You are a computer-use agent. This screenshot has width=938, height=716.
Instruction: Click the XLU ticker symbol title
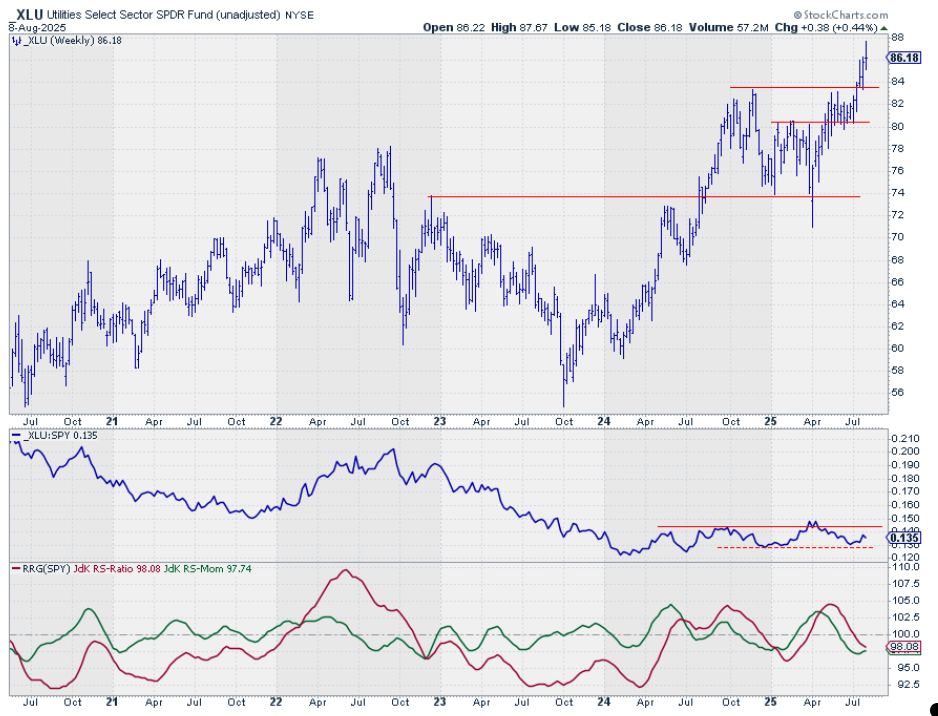[27, 16]
